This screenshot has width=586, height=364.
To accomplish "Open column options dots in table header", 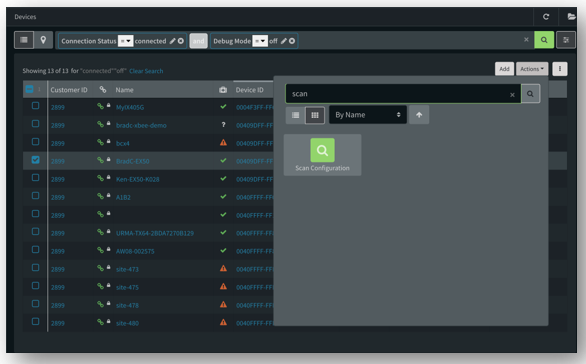I will tap(40, 89).
